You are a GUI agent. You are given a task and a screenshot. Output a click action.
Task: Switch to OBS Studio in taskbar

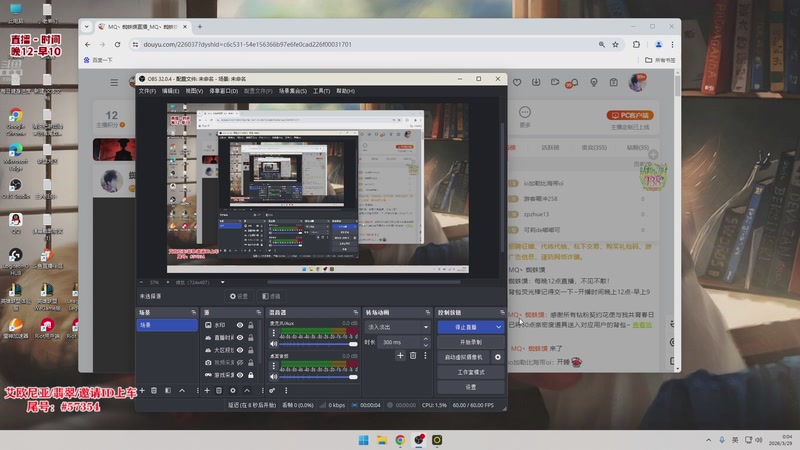coord(419,440)
